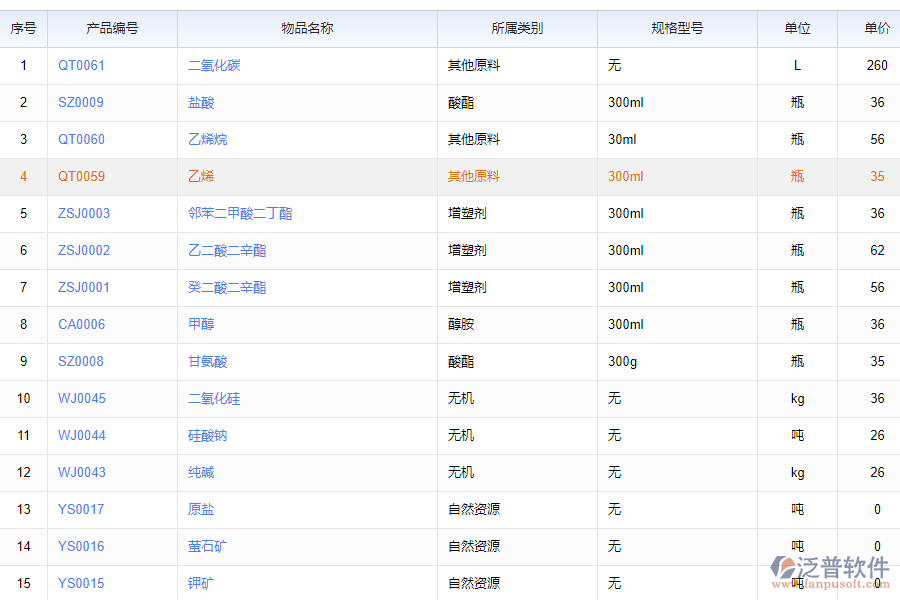Open product code WJ0045 link
The image size is (900, 600).
pos(82,398)
